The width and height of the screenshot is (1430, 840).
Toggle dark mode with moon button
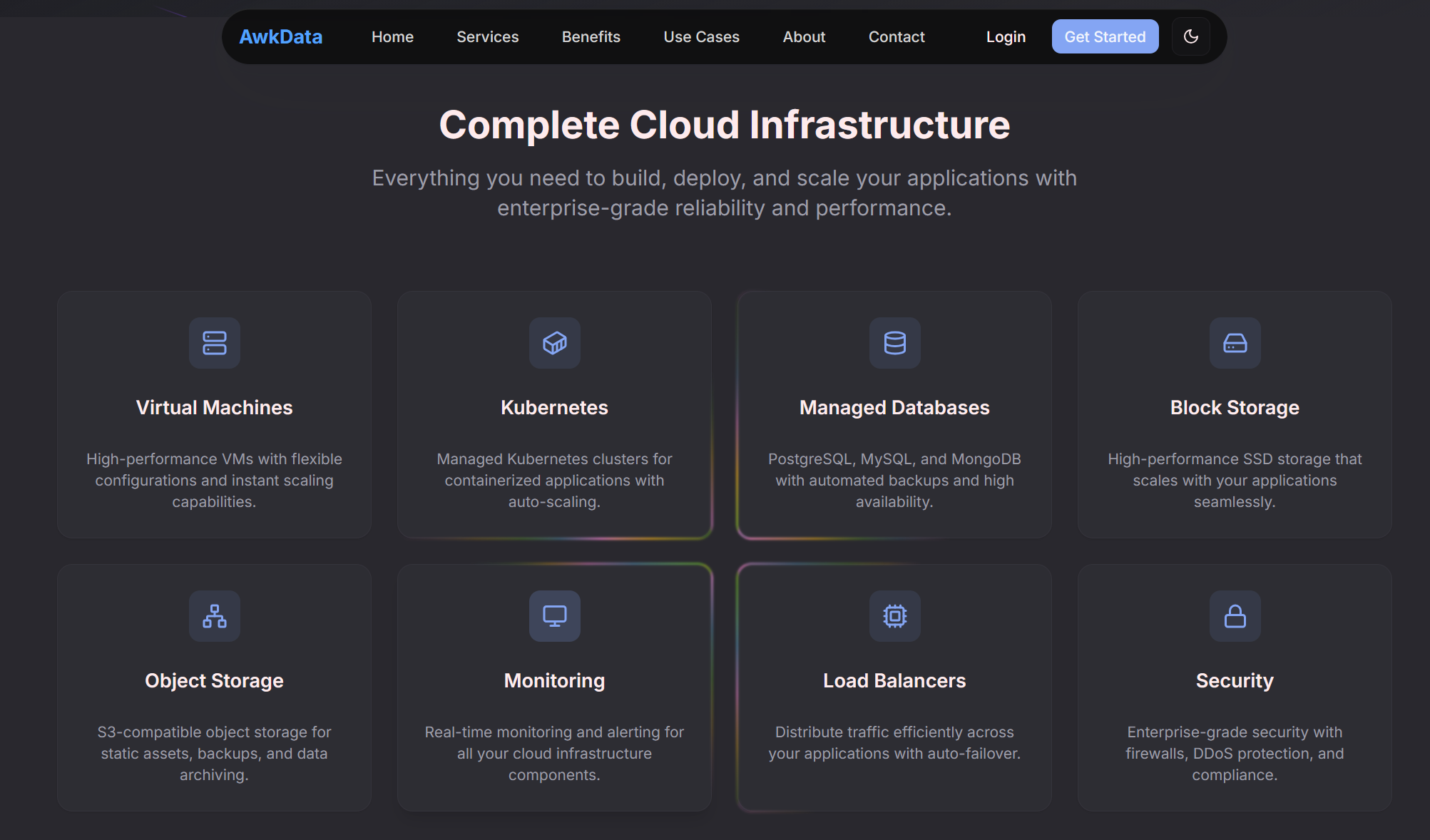tap(1190, 36)
